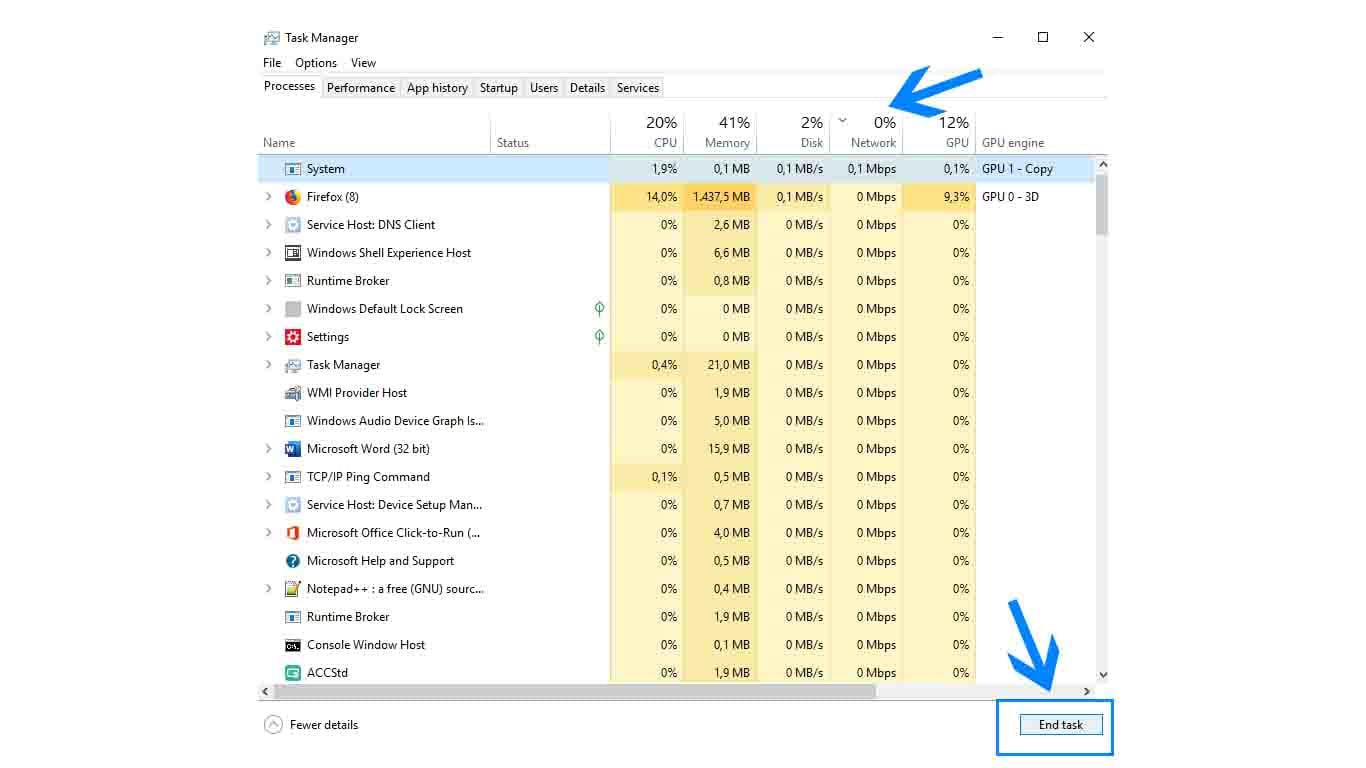Click Microsoft Word memory value 15,9 MB

click(x=729, y=449)
